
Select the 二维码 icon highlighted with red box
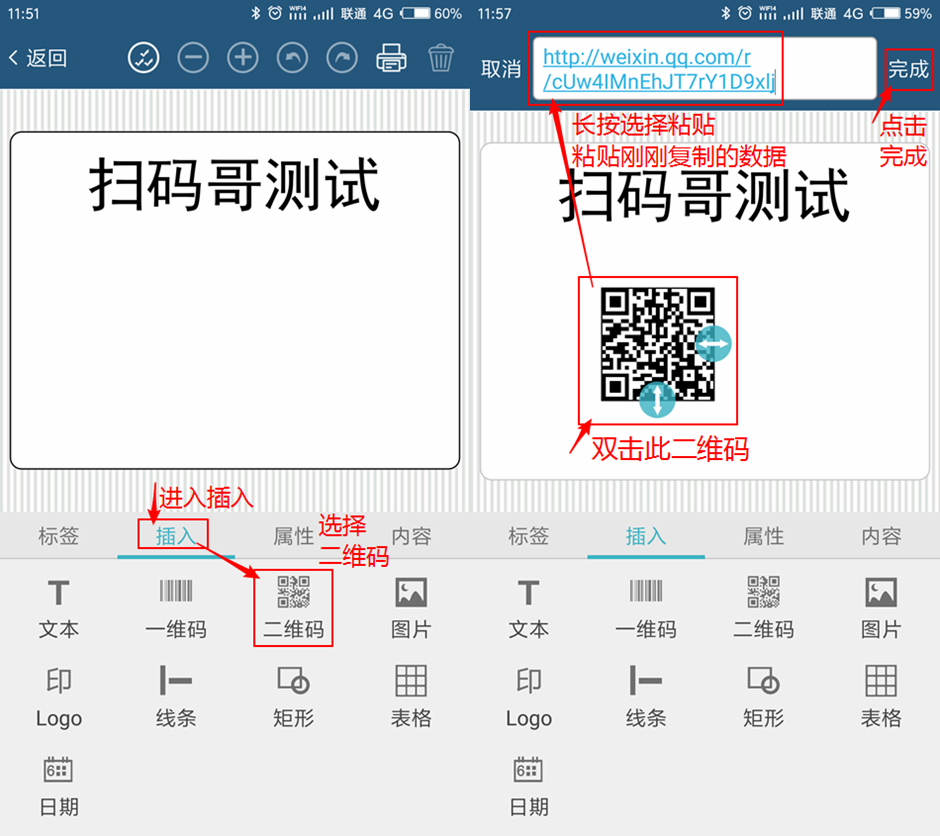tap(293, 606)
